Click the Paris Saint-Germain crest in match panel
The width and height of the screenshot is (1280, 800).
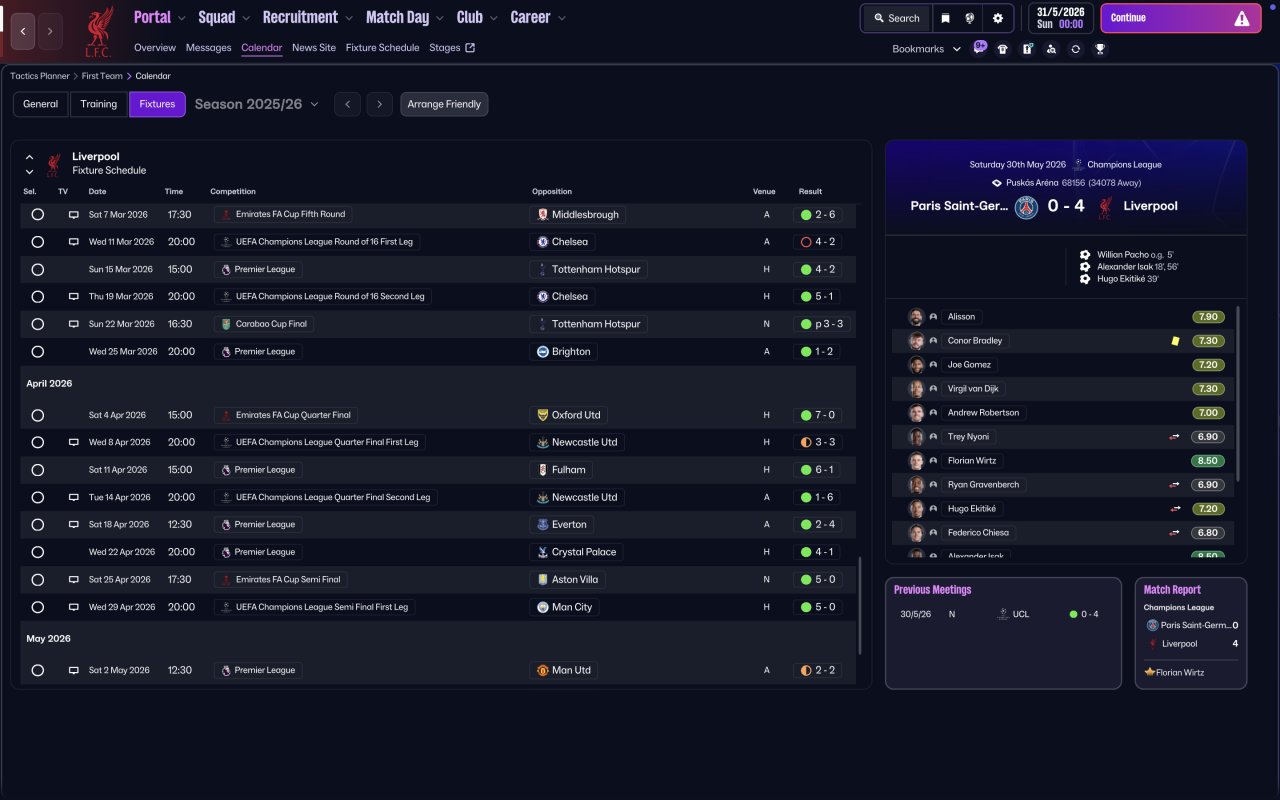tap(1026, 207)
